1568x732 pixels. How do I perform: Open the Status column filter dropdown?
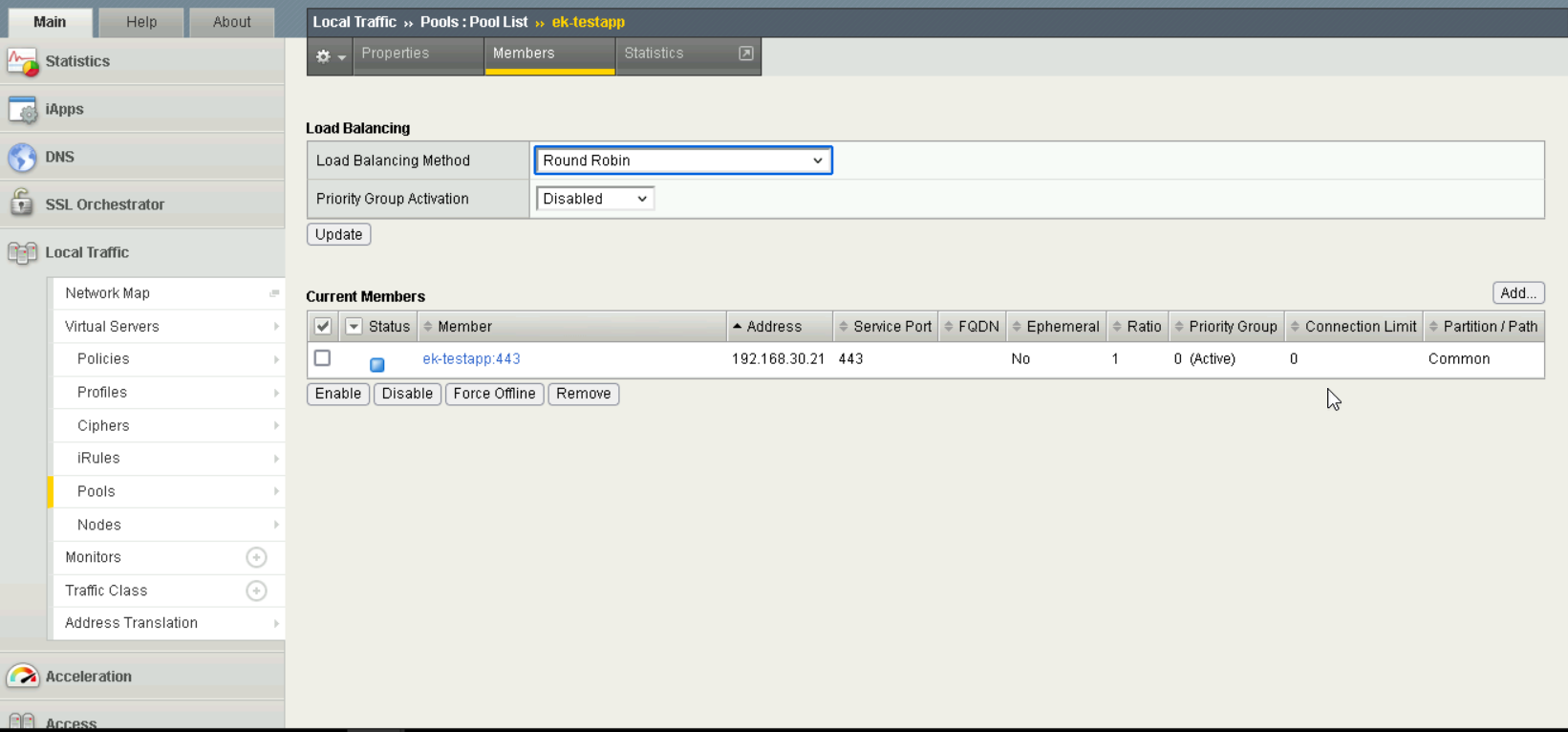pyautogui.click(x=354, y=327)
